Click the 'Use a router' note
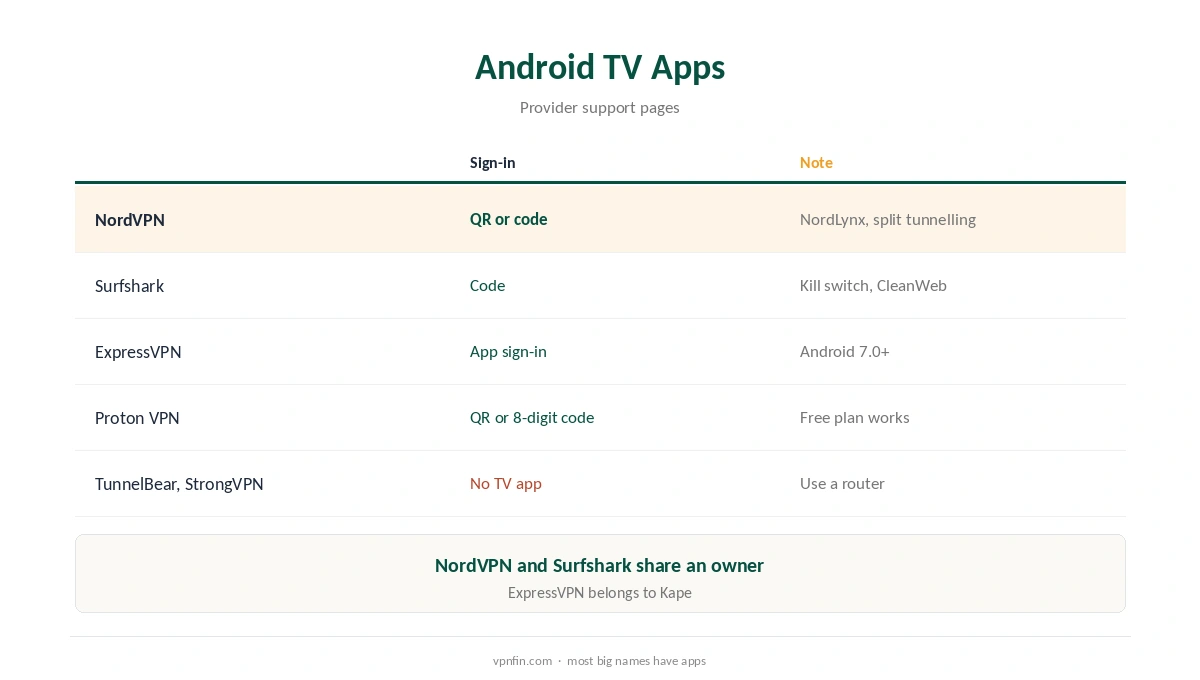 point(842,484)
